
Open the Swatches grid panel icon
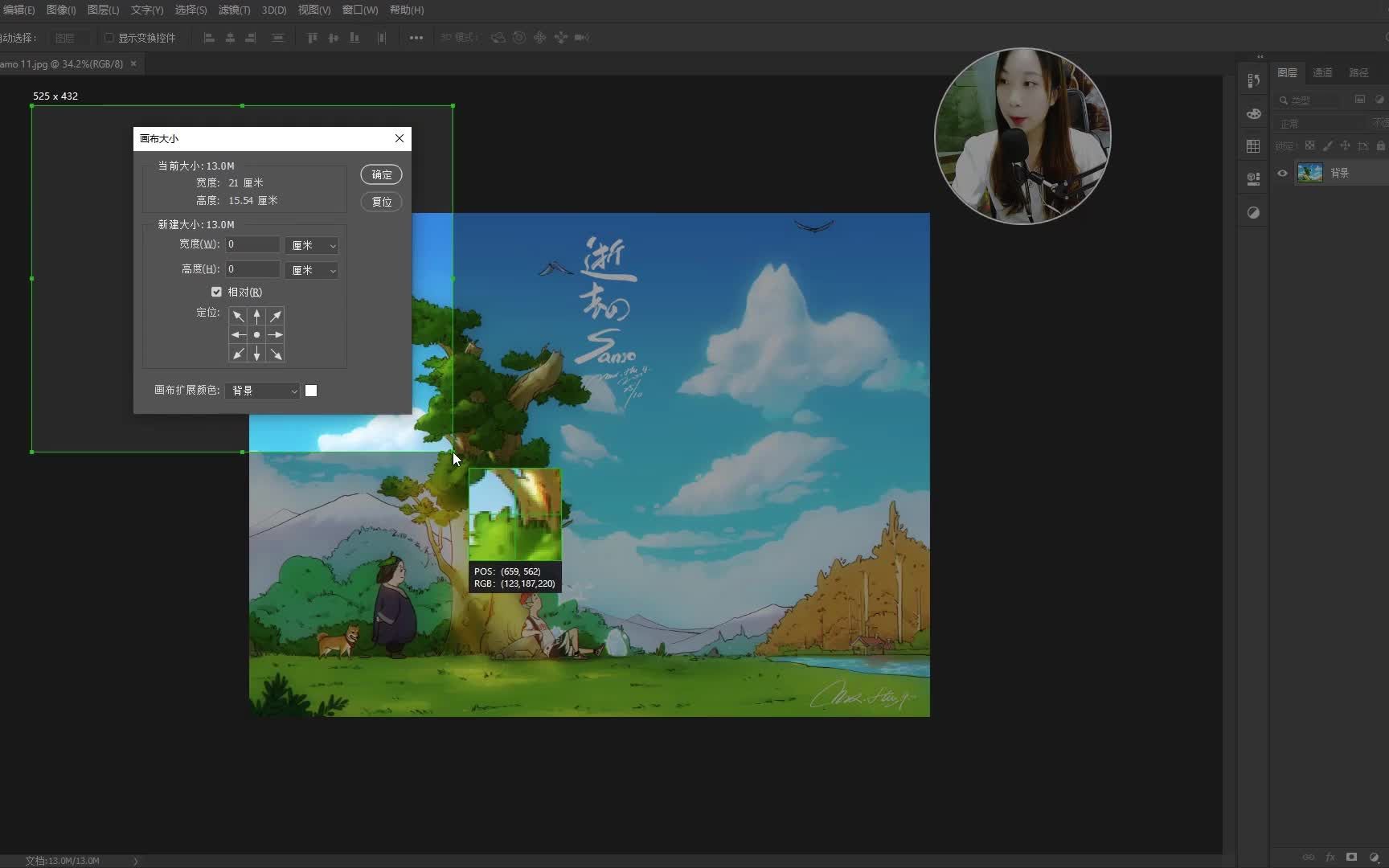[1253, 146]
